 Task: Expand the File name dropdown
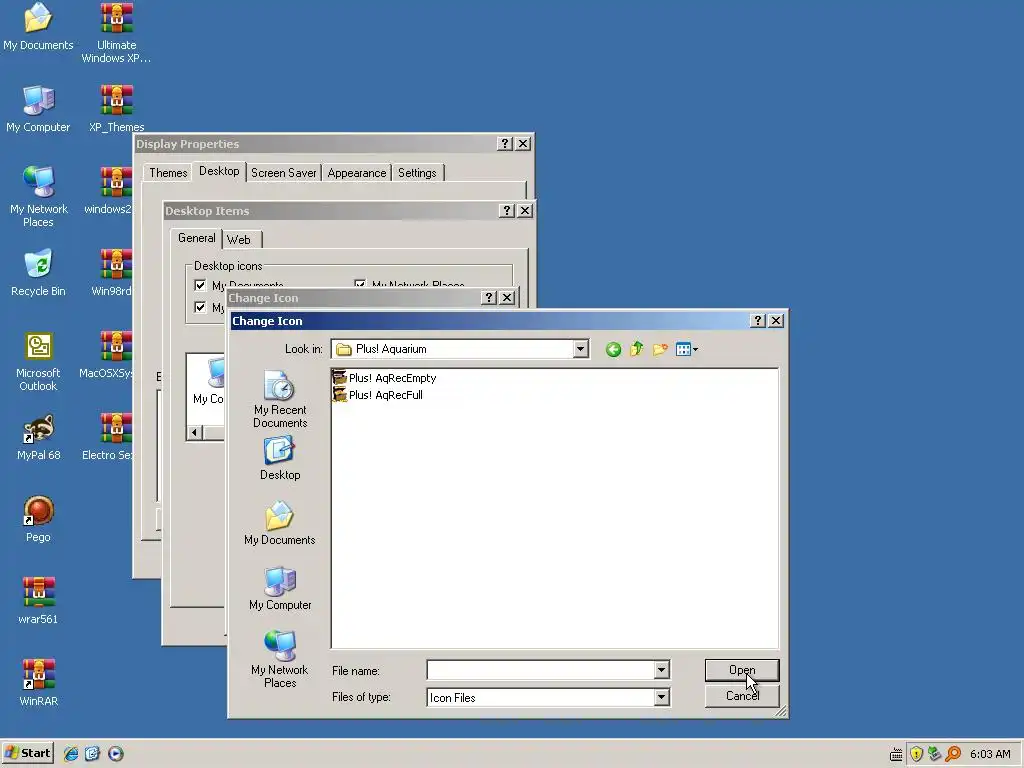click(x=661, y=670)
